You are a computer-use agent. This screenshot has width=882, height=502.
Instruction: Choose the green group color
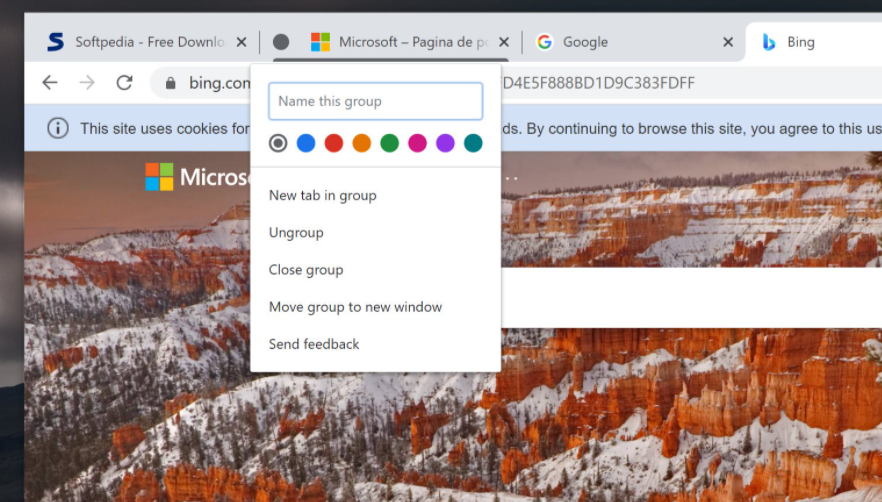coord(389,143)
